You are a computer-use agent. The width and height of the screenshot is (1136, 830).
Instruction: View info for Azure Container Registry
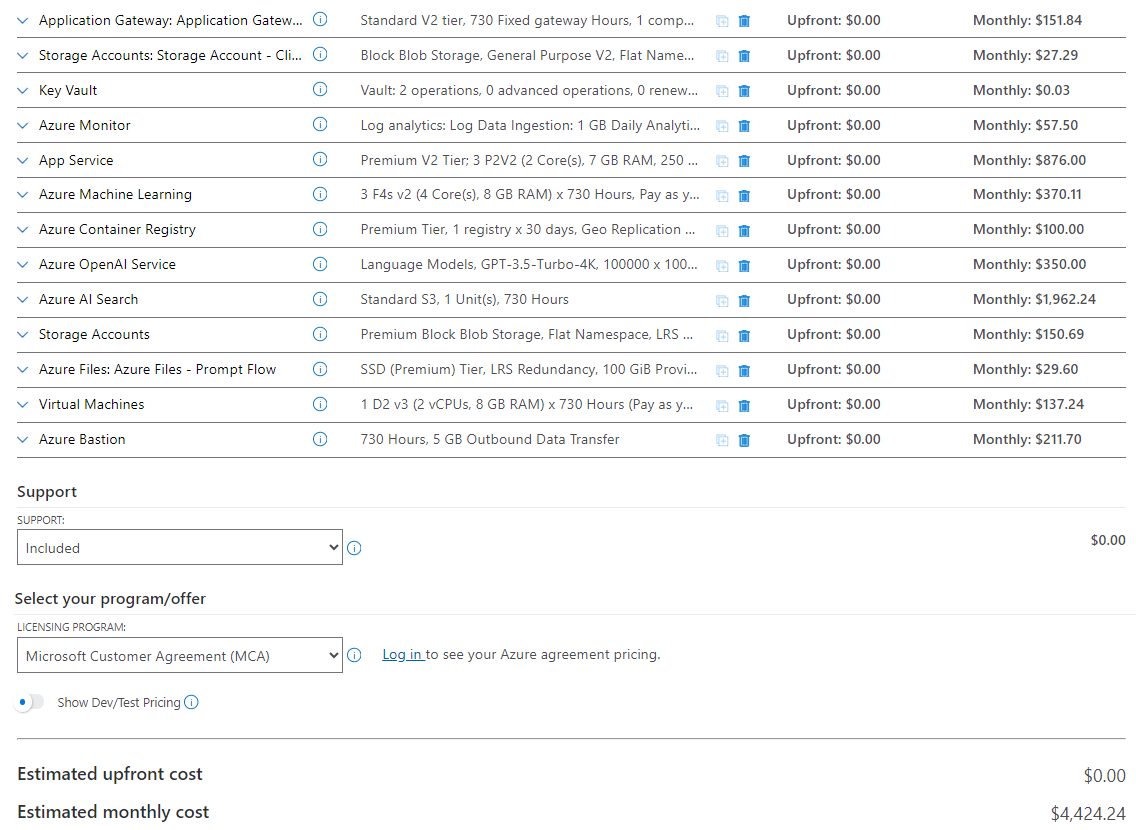320,229
